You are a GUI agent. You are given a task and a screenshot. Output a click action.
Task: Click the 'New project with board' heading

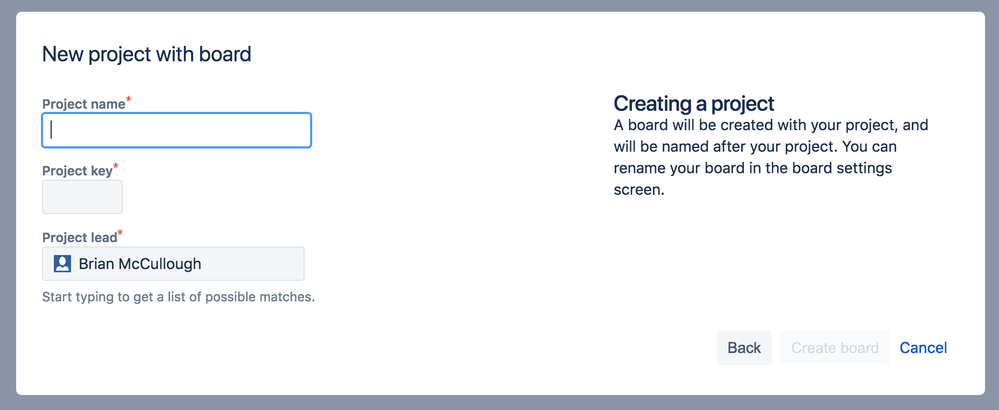click(x=147, y=54)
